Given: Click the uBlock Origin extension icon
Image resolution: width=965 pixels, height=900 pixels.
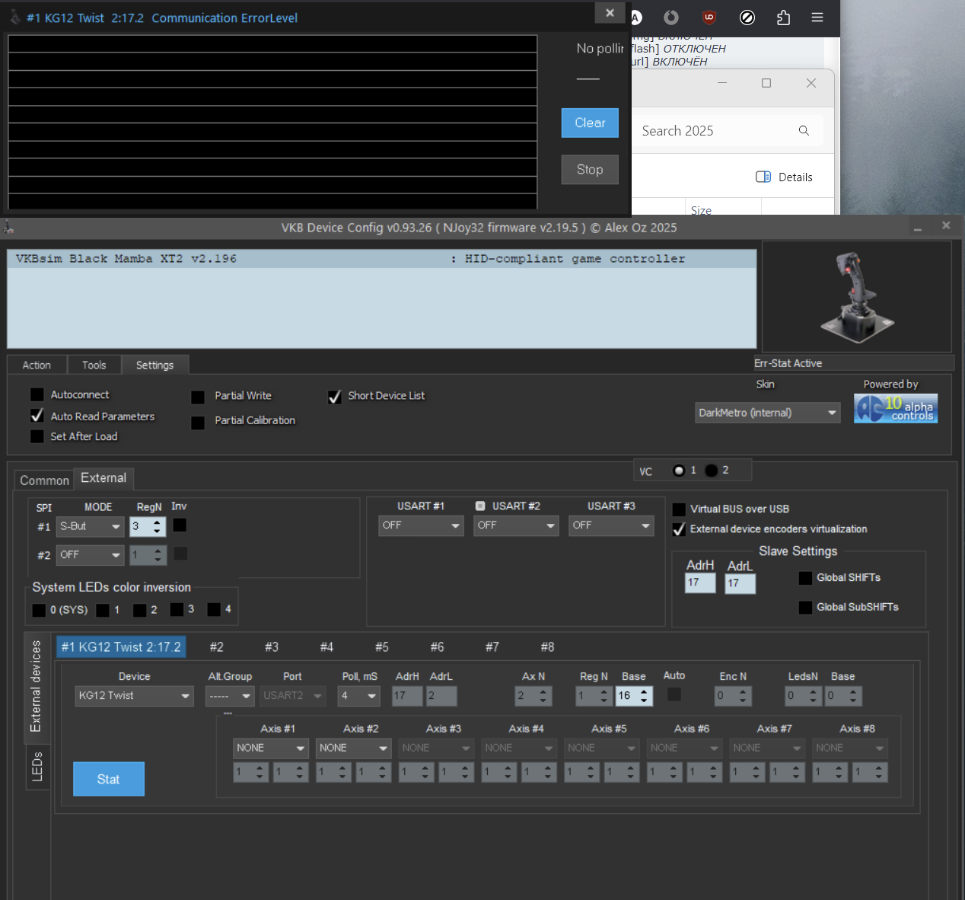Looking at the screenshot, I should [x=709, y=17].
